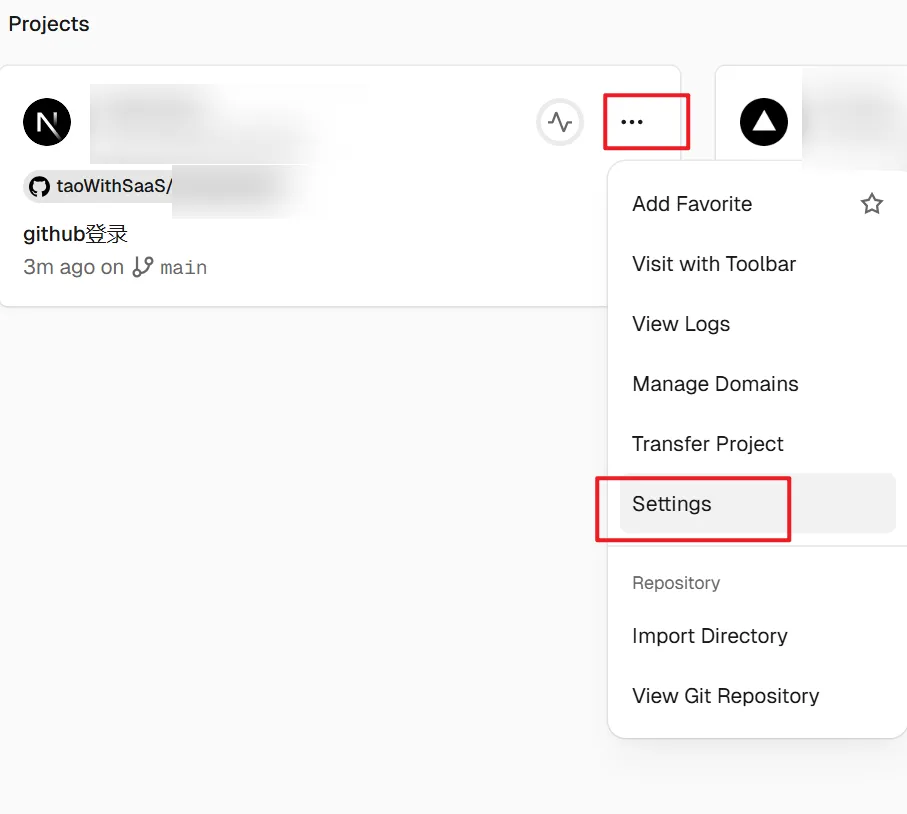Open the three-dot project options menu
The width and height of the screenshot is (907, 814).
[631, 122]
